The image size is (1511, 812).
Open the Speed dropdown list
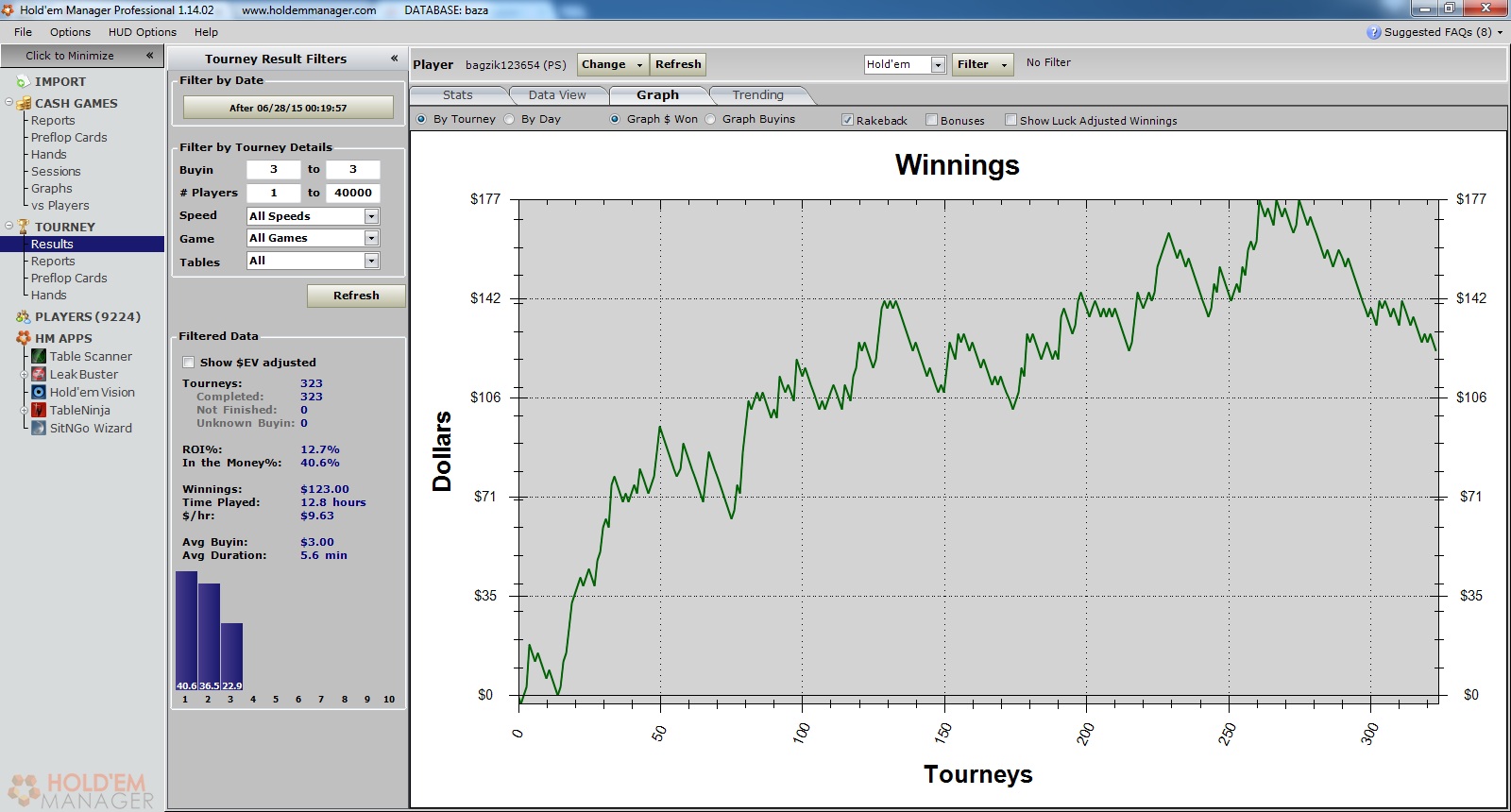(x=371, y=216)
